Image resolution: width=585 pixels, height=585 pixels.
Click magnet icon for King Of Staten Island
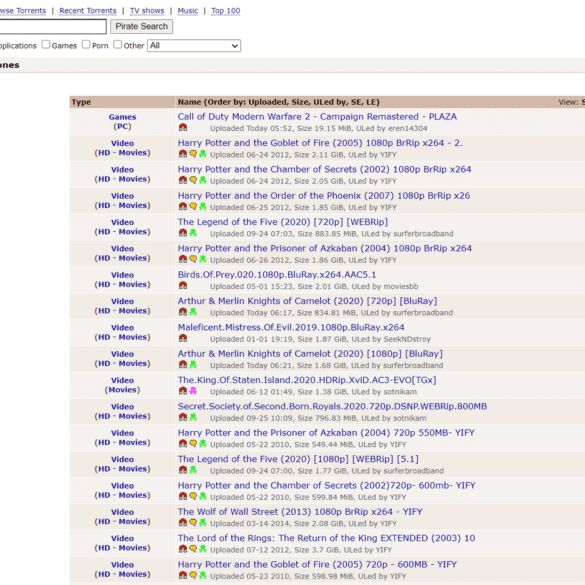pyautogui.click(x=183, y=391)
